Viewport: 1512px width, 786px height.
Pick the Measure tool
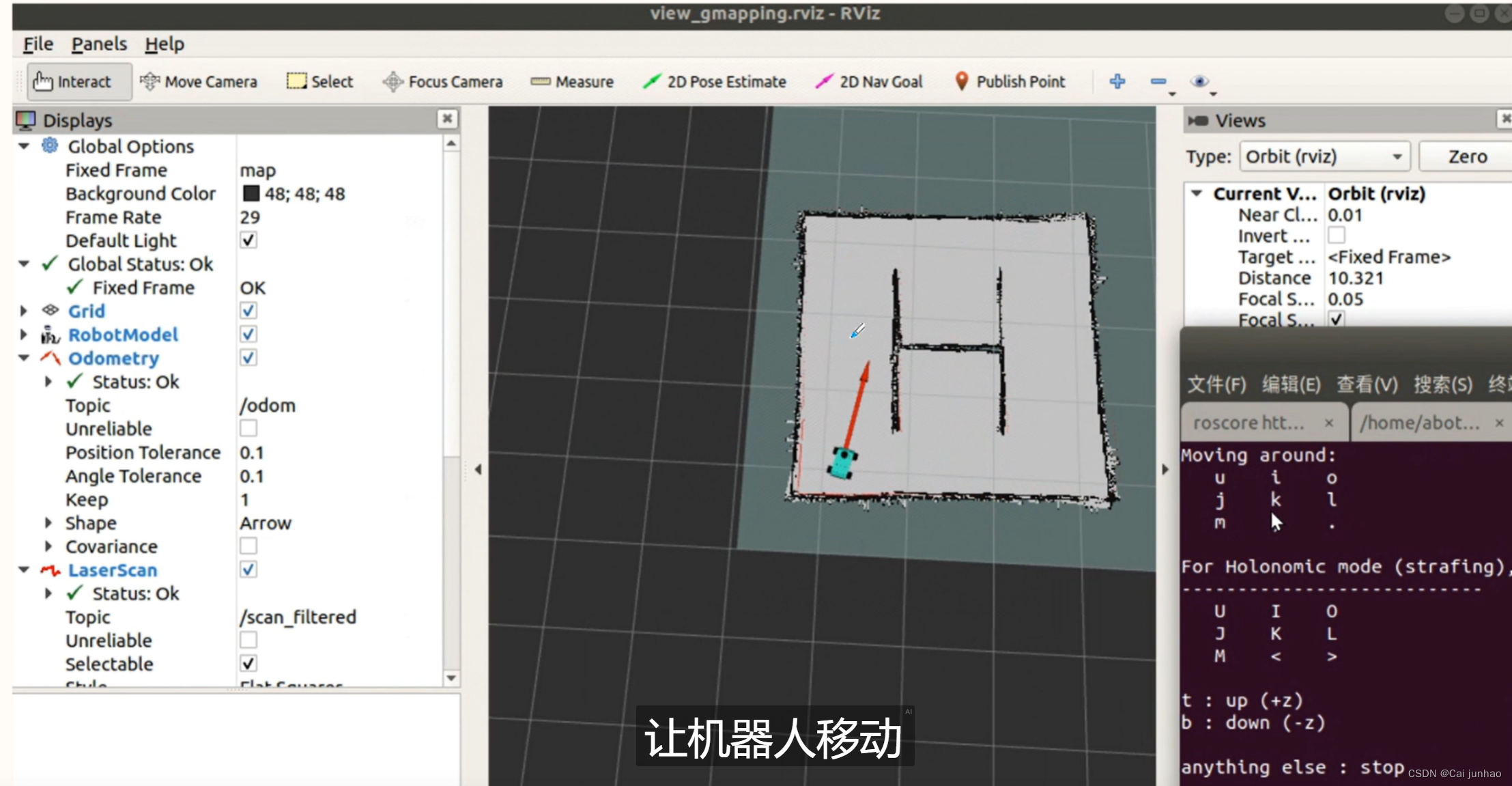(572, 82)
